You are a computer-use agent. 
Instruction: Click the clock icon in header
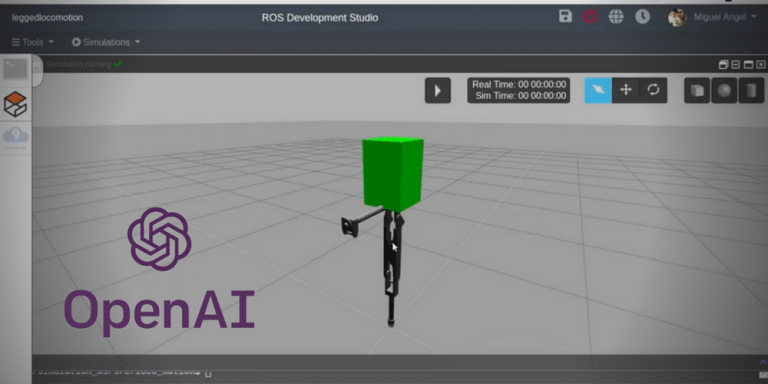click(643, 17)
